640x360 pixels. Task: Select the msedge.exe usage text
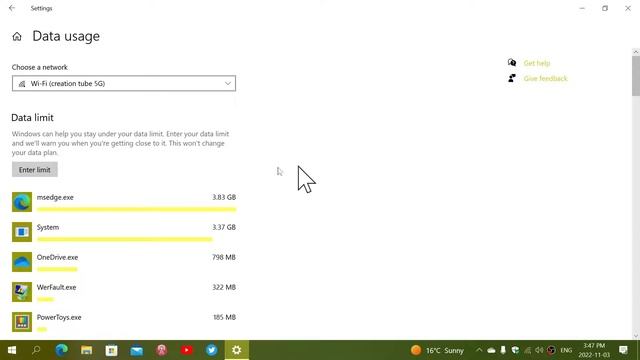[55, 197]
